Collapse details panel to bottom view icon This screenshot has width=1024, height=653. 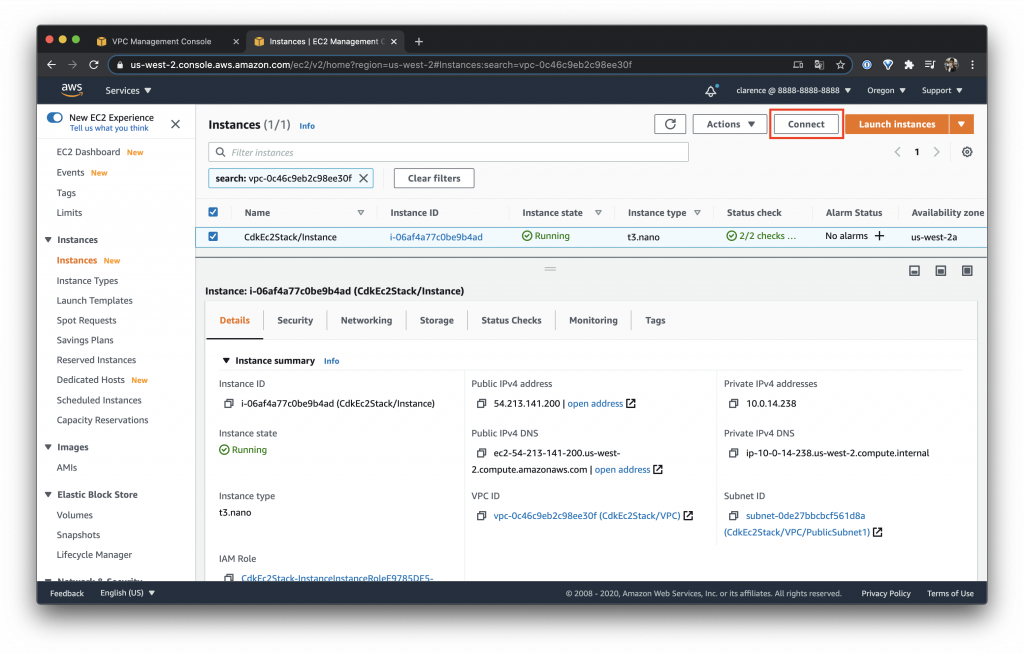pos(914,270)
